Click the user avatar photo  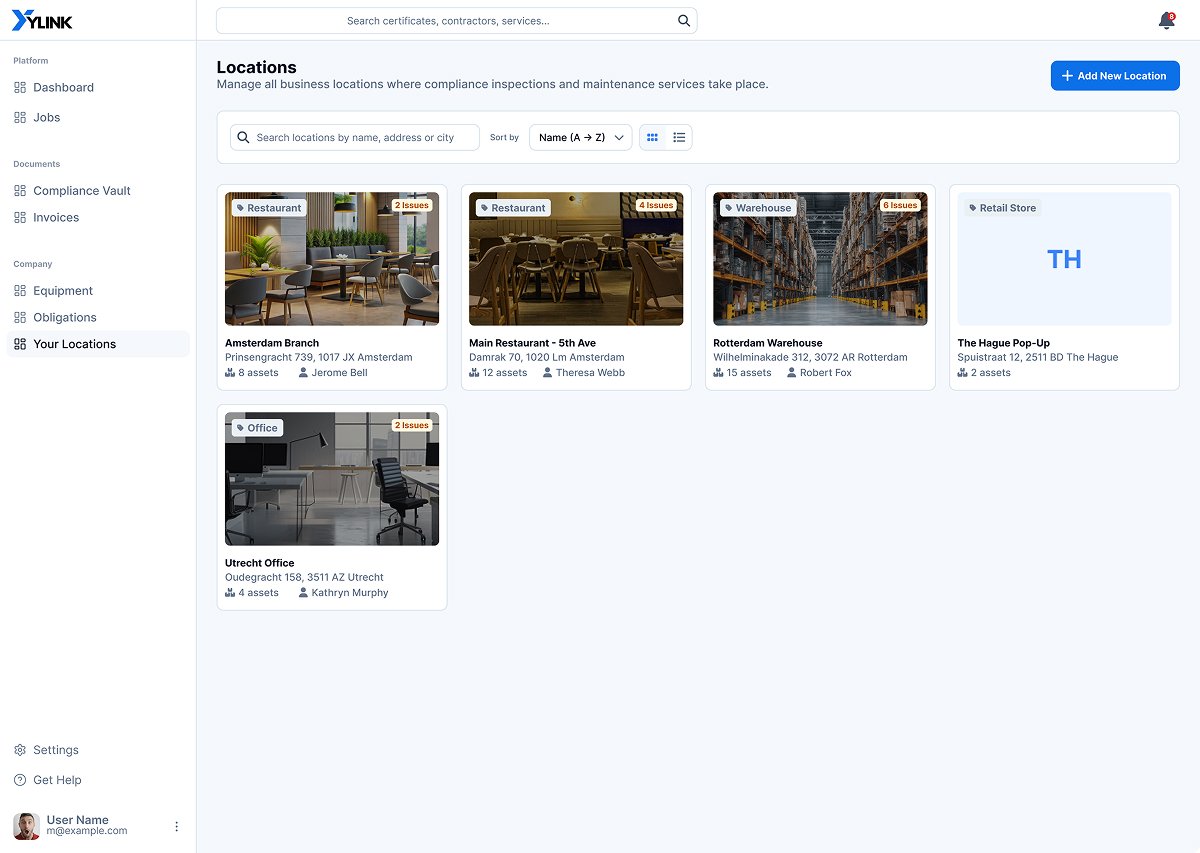coord(26,826)
